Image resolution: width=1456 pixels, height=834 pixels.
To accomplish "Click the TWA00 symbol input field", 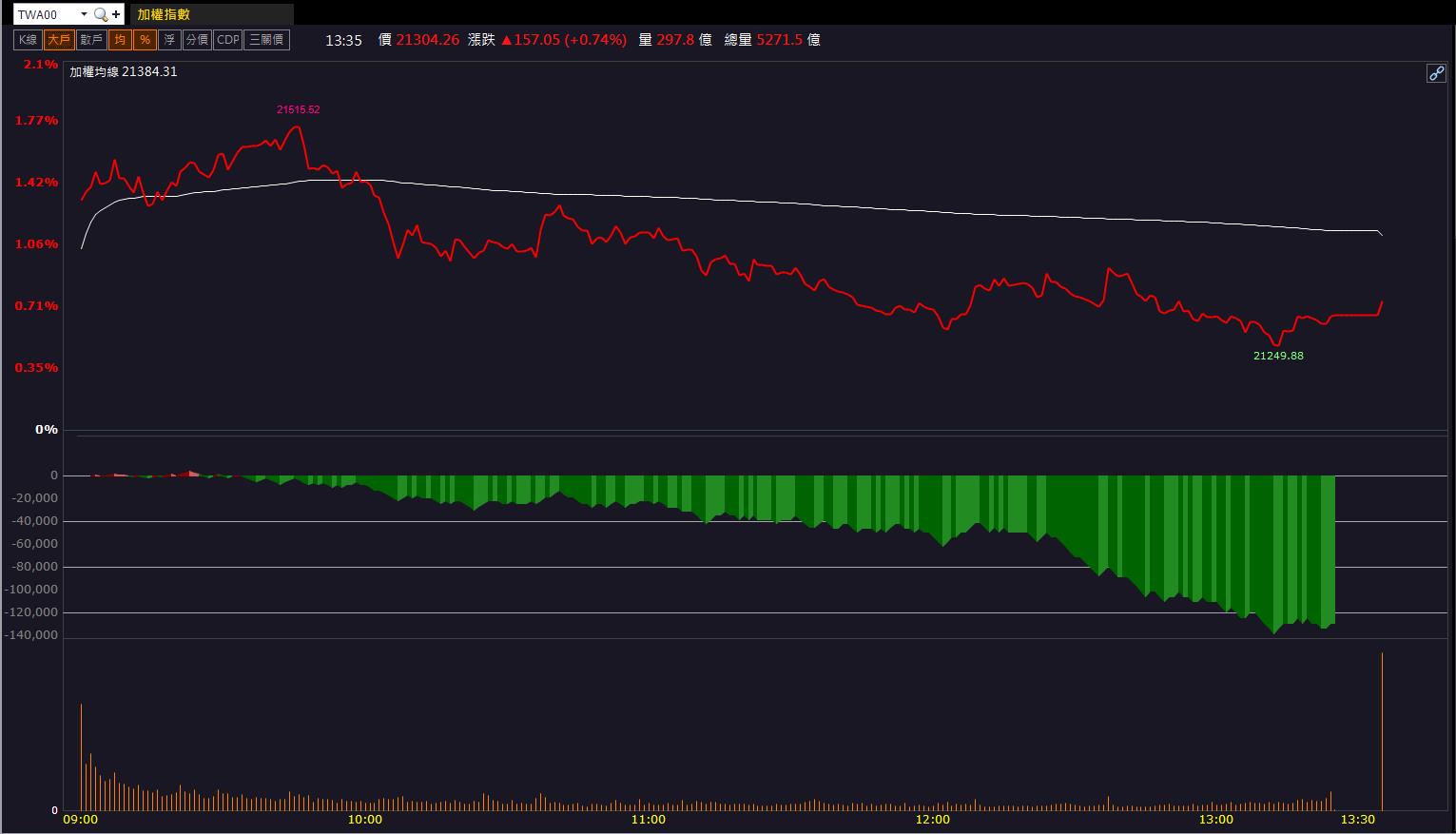I will pyautogui.click(x=46, y=14).
